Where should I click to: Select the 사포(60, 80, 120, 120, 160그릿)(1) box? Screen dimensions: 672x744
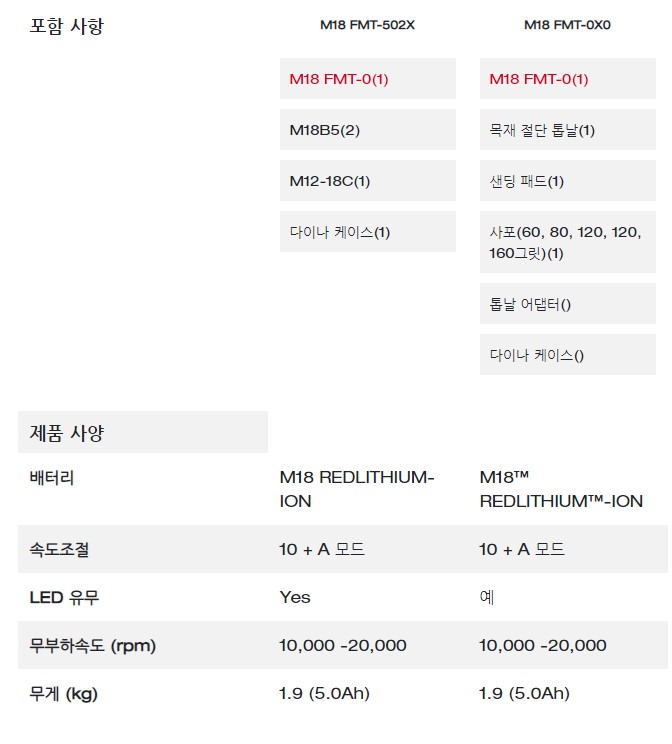pos(568,242)
